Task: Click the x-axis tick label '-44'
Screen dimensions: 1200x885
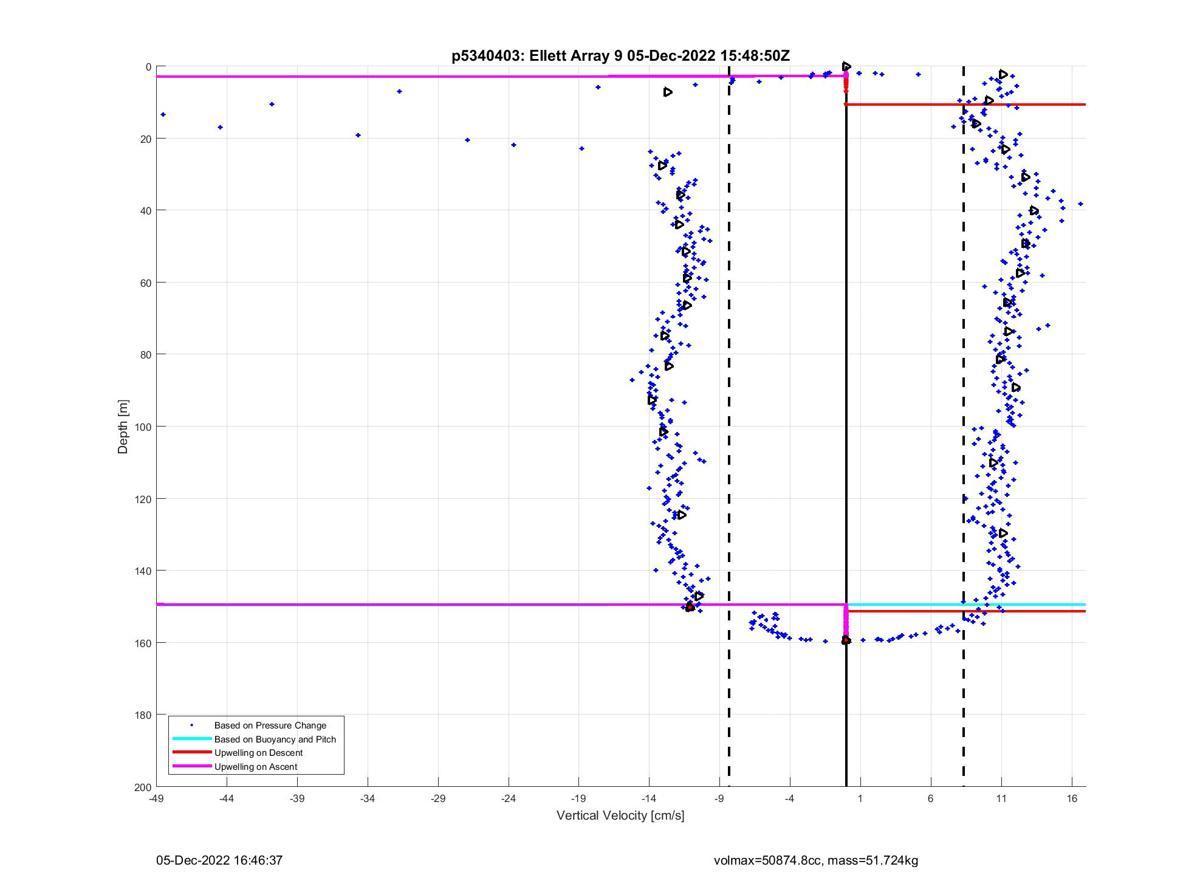Action: pos(226,798)
